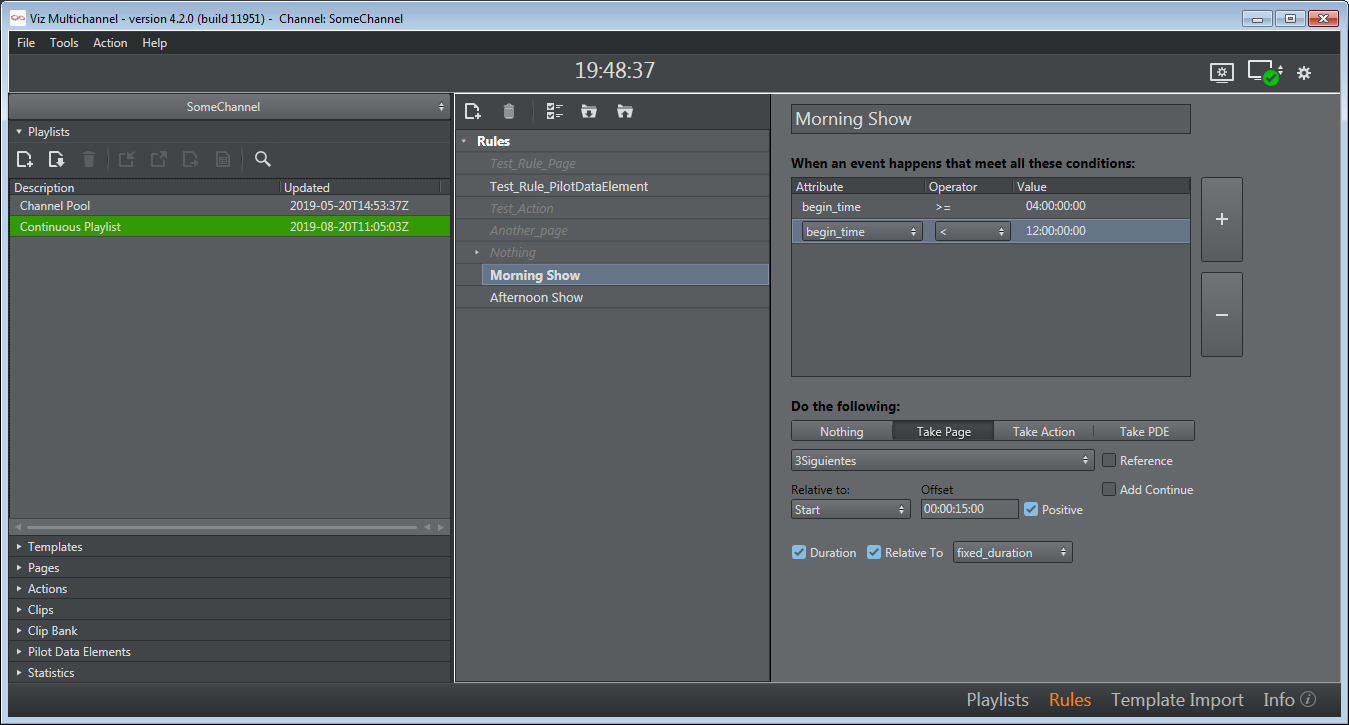Open the settings gear at top right
This screenshot has height=725, width=1349.
click(1304, 73)
